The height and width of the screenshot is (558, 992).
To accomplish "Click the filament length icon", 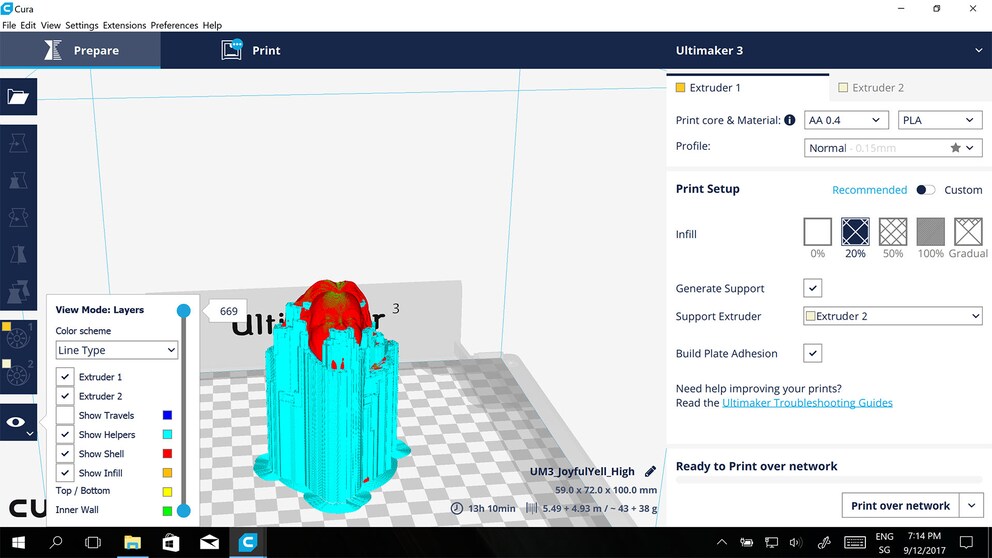I will (531, 508).
